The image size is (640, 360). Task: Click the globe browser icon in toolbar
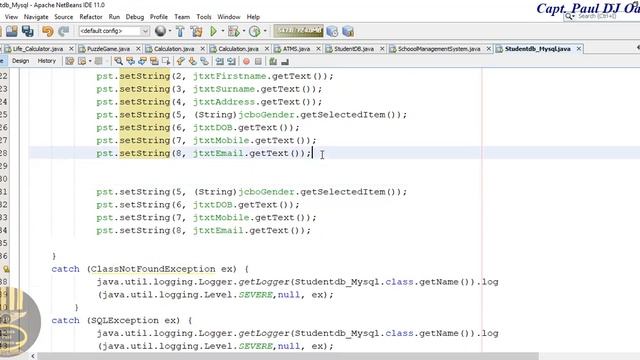coord(160,31)
